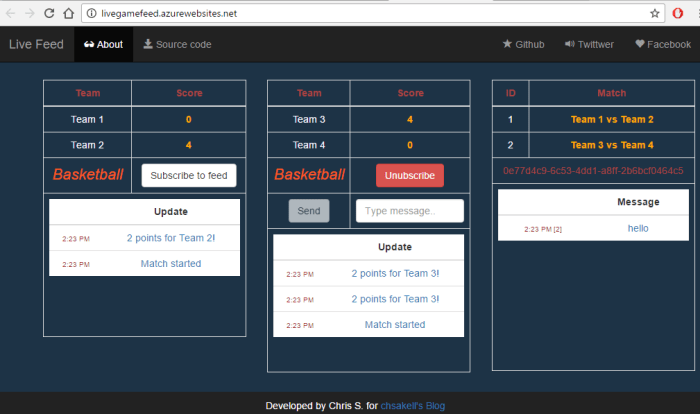
Task: Click the hello message text
Action: (638, 228)
